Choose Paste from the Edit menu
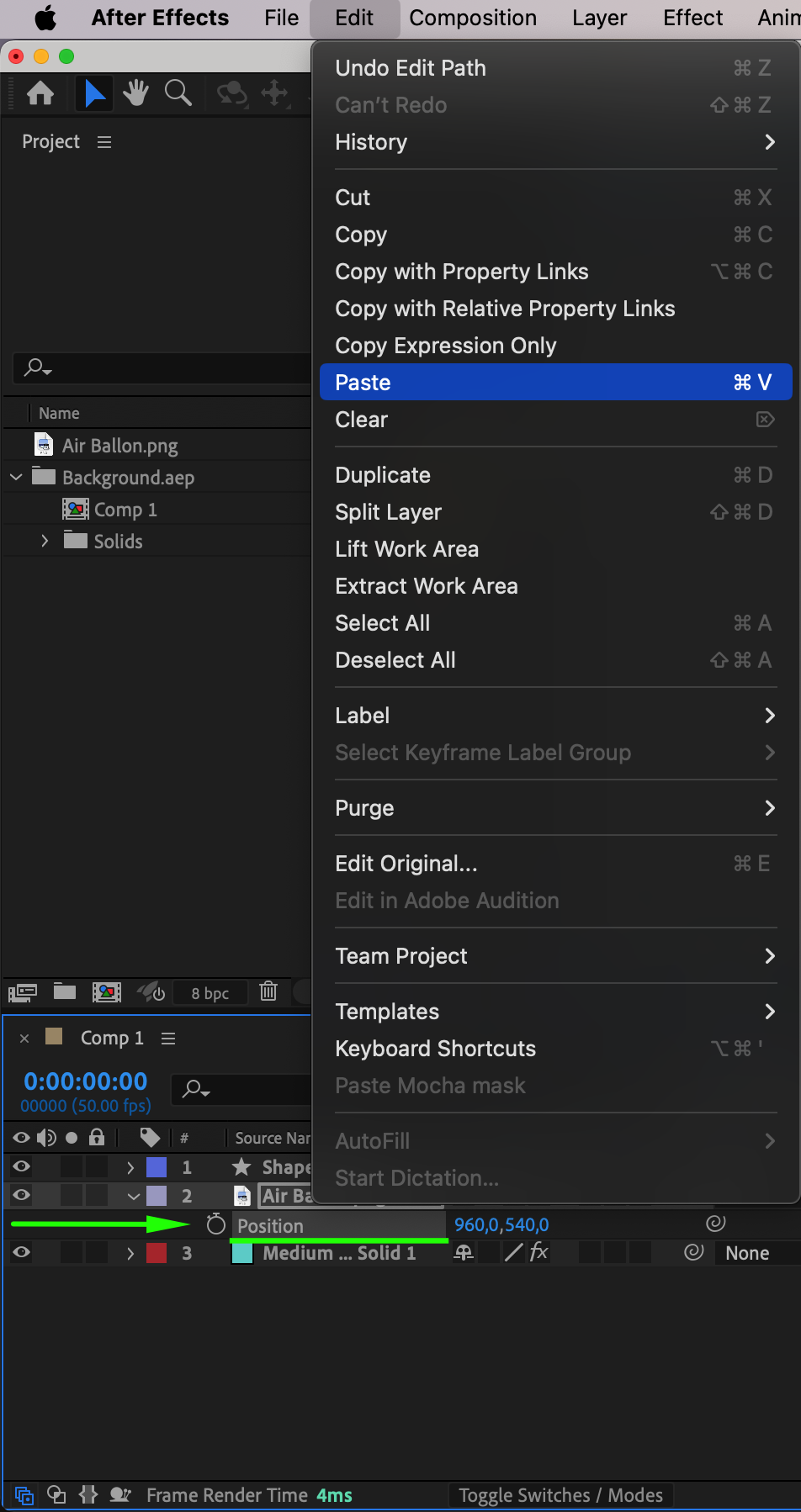Screen dimensions: 801x1512 point(555,383)
